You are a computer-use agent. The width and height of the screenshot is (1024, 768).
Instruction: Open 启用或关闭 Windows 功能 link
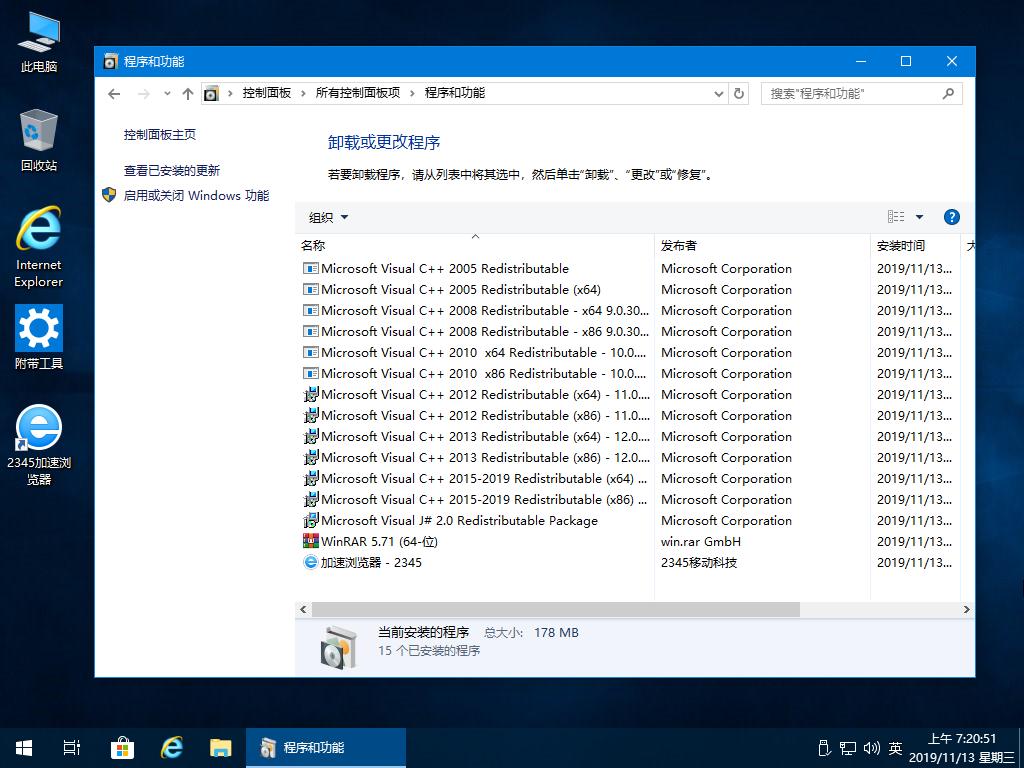coord(196,195)
